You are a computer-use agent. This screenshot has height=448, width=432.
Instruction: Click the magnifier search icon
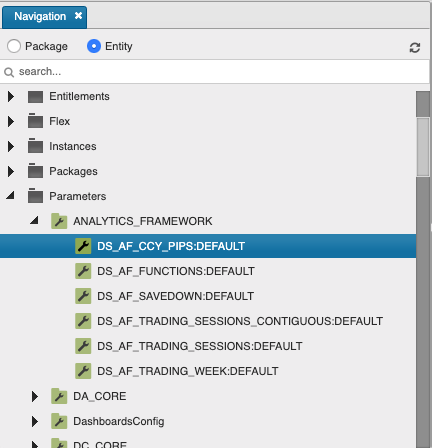9,72
